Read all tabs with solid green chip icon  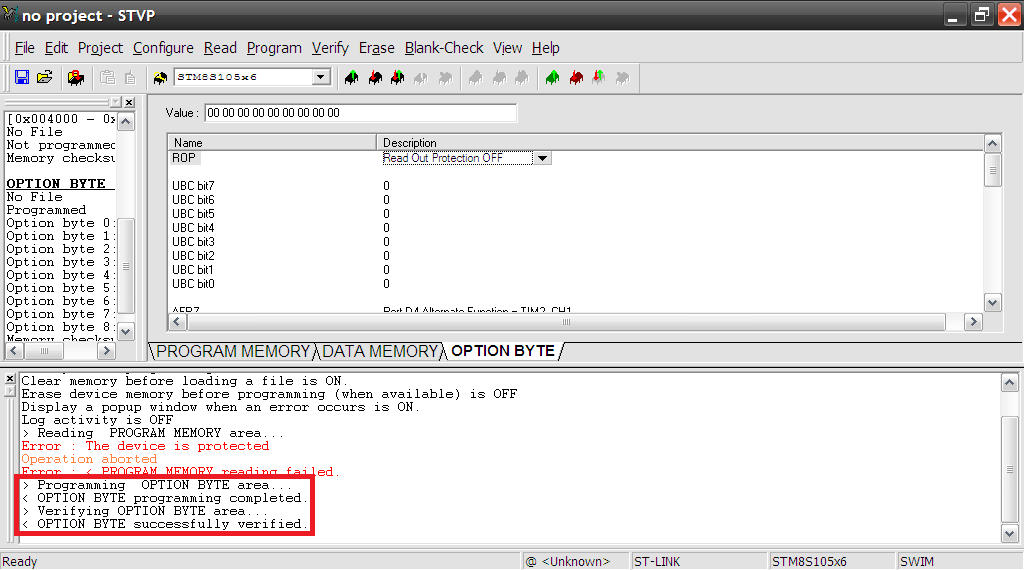552,78
